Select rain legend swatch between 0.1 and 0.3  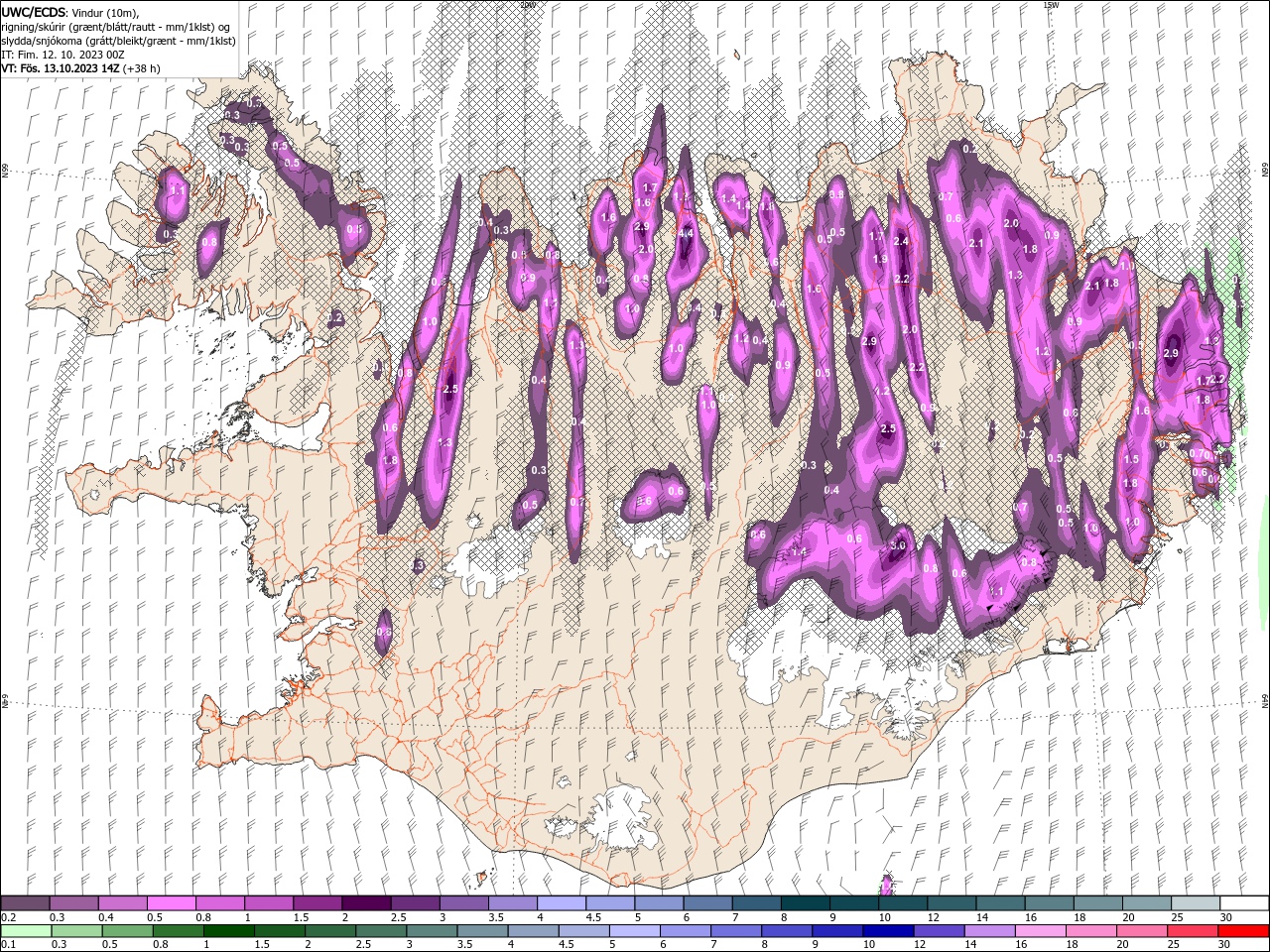coord(26,931)
